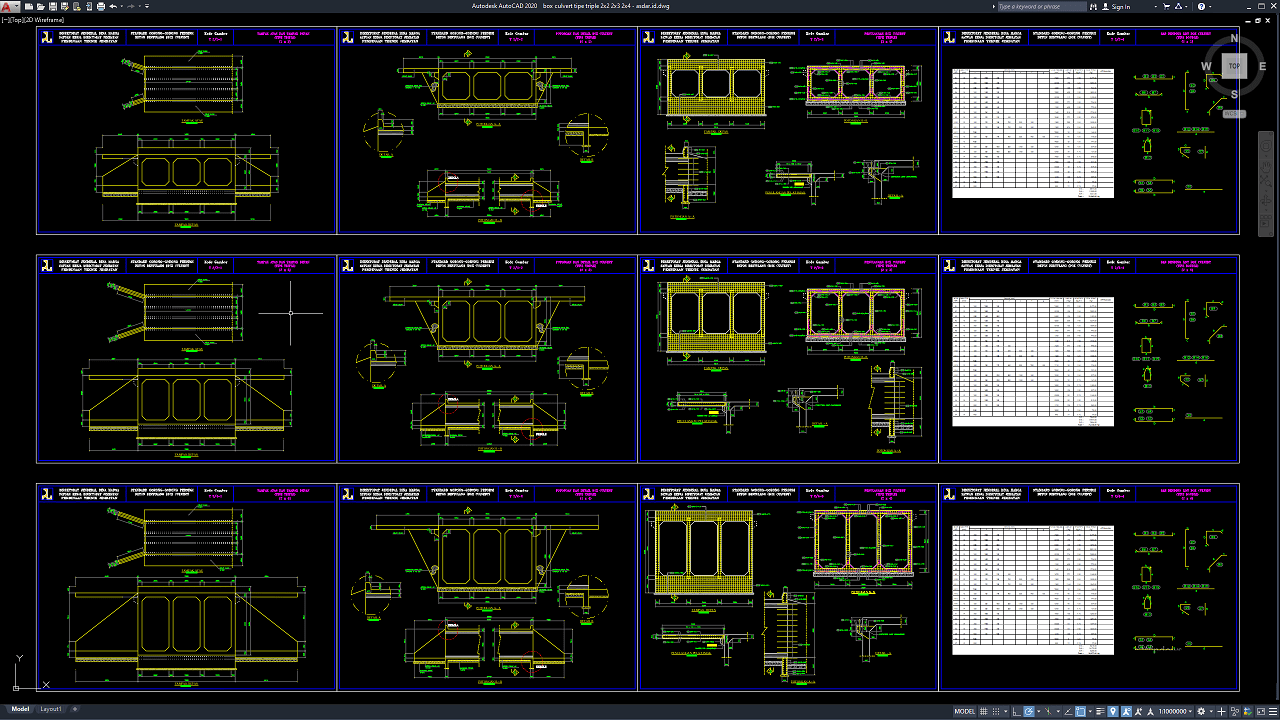Screen dimensions: 1280x720
Task: Click Add scales automatically icon in status bar
Action: point(1139,711)
